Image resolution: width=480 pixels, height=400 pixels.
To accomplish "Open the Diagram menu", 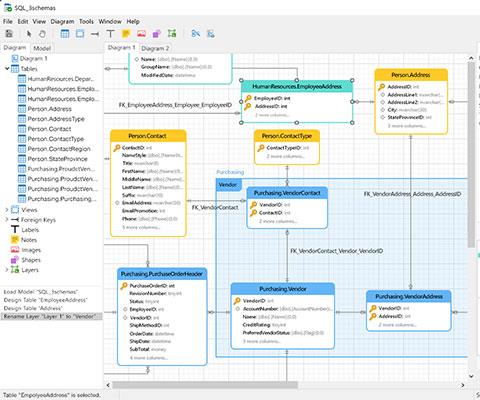I will click(x=62, y=21).
